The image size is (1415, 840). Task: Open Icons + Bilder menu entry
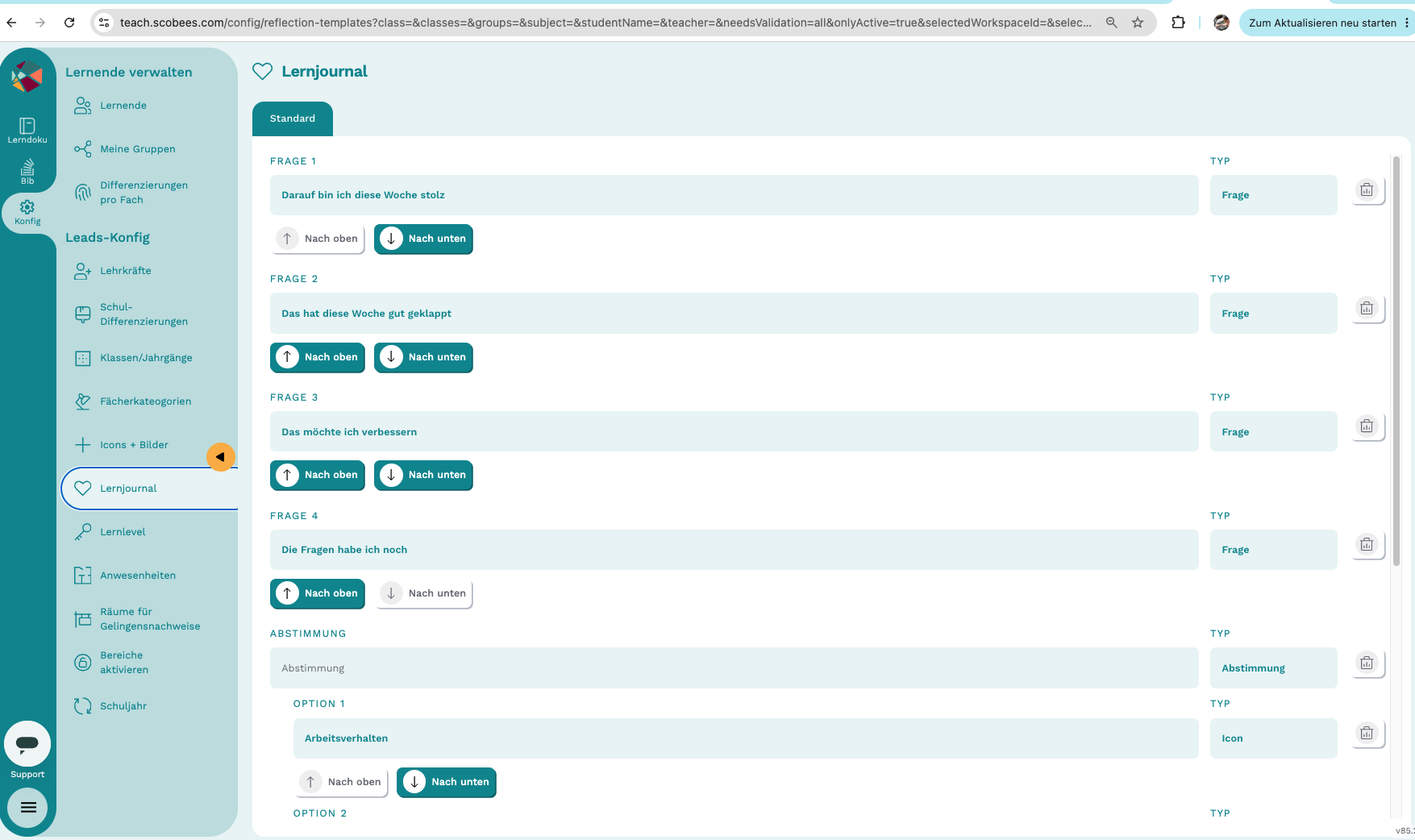134,445
